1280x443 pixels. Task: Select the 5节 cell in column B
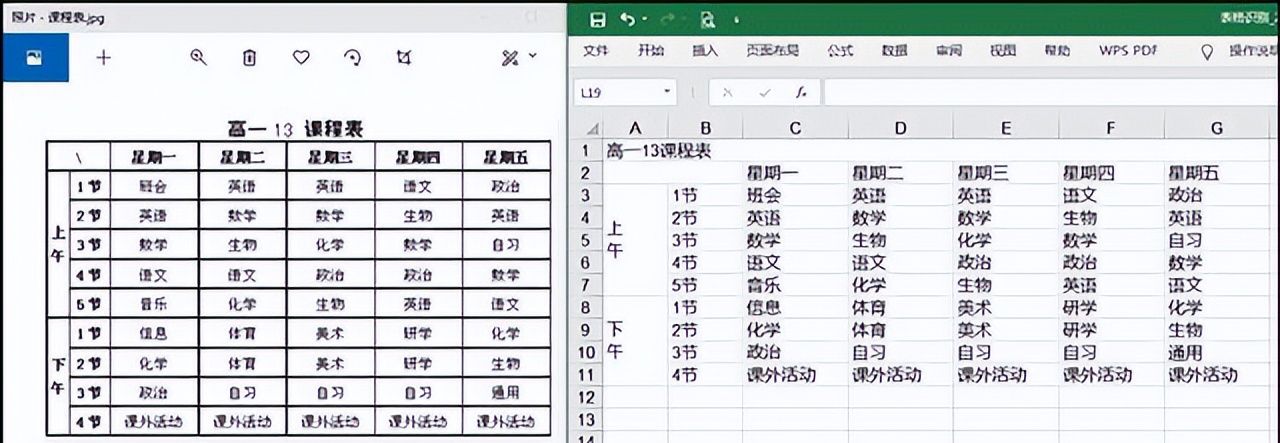point(705,285)
